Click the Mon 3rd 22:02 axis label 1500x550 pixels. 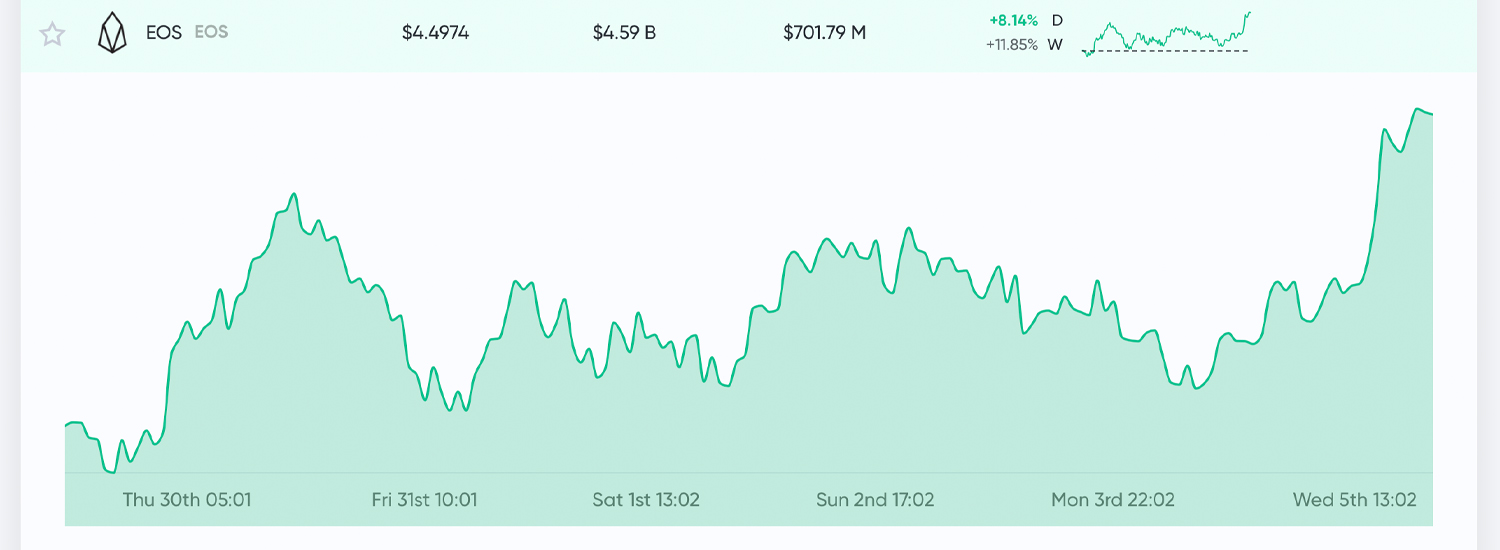coord(1113,499)
